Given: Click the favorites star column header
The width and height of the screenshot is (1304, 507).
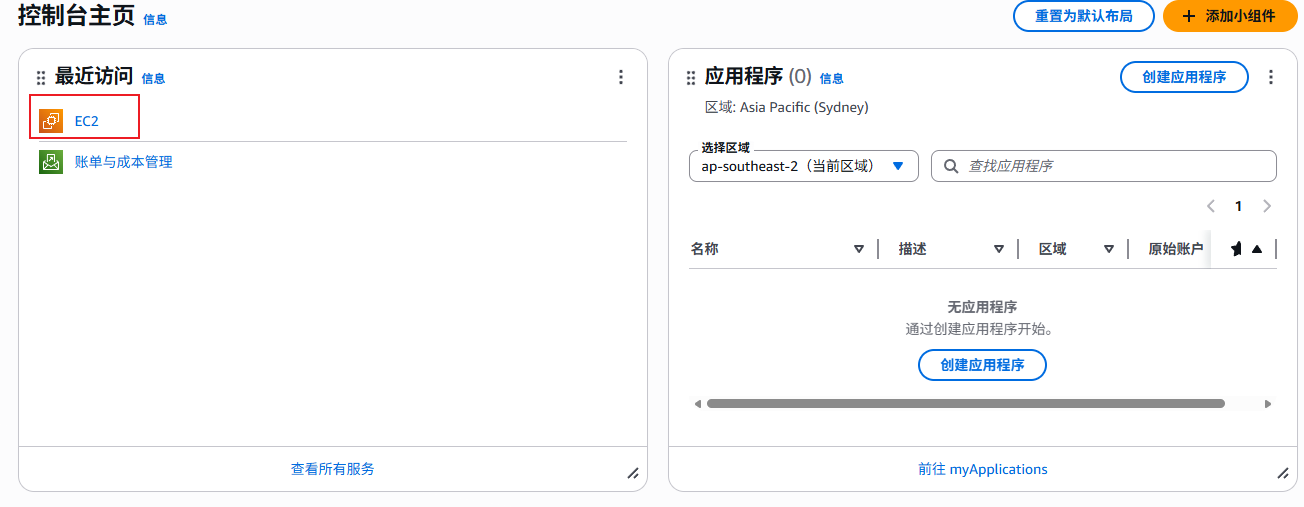Looking at the screenshot, I should pyautogui.click(x=1236, y=249).
